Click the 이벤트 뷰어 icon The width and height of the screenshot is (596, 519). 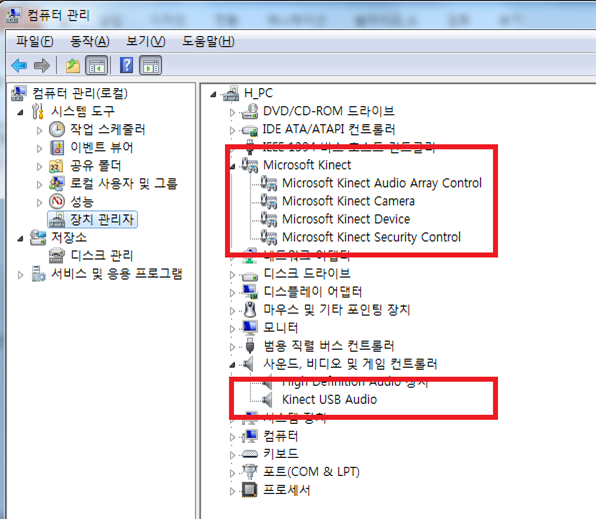pos(57,148)
